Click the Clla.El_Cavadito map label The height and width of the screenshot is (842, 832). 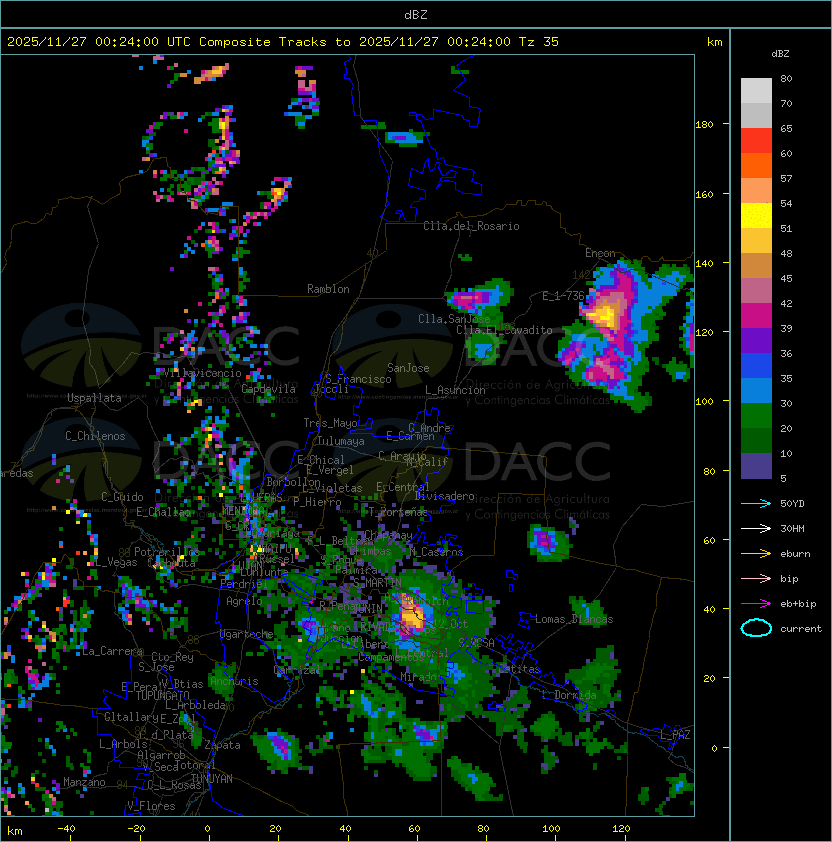tap(504, 330)
